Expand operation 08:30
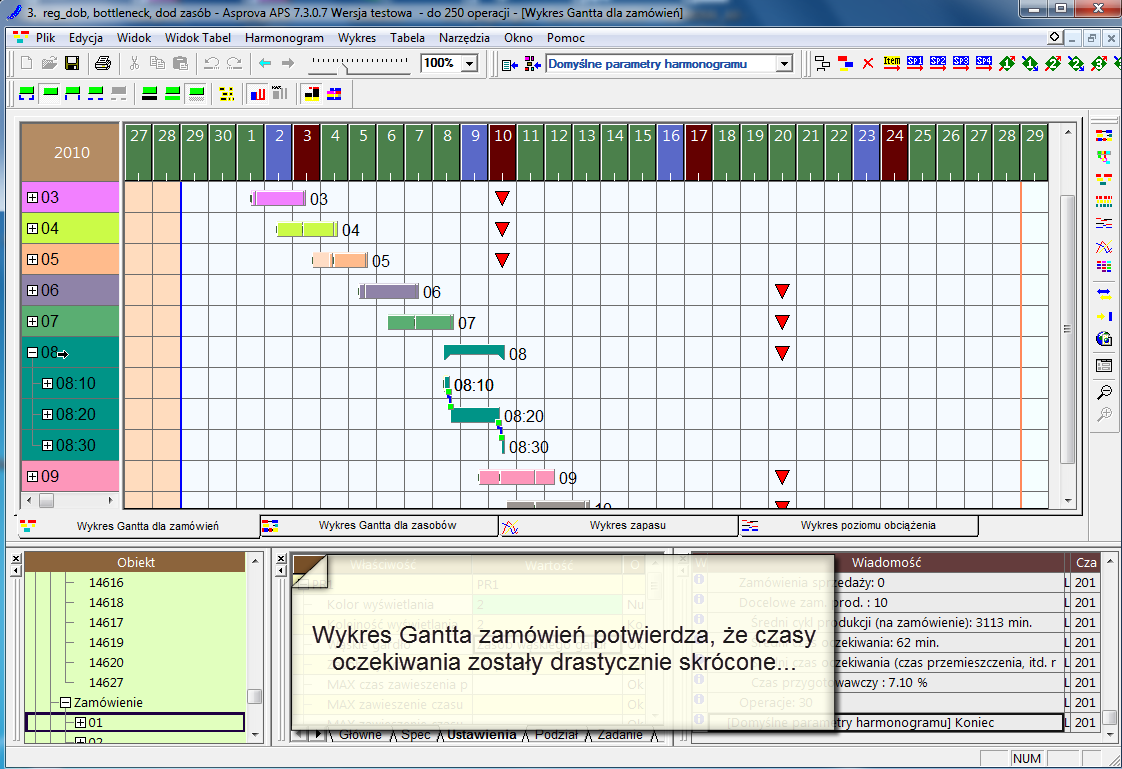 pyautogui.click(x=47, y=445)
